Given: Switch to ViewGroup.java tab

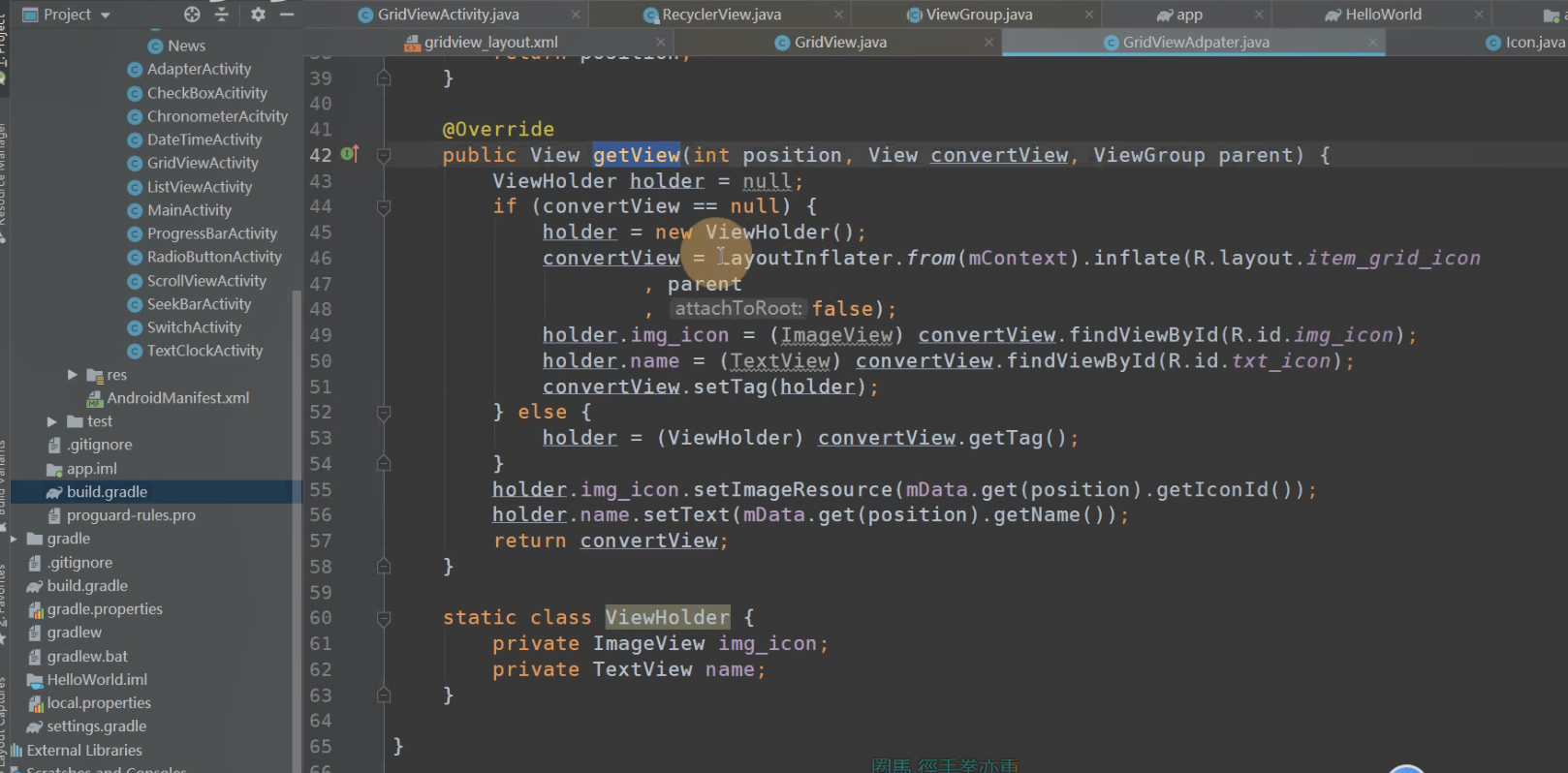Looking at the screenshot, I should point(979,15).
